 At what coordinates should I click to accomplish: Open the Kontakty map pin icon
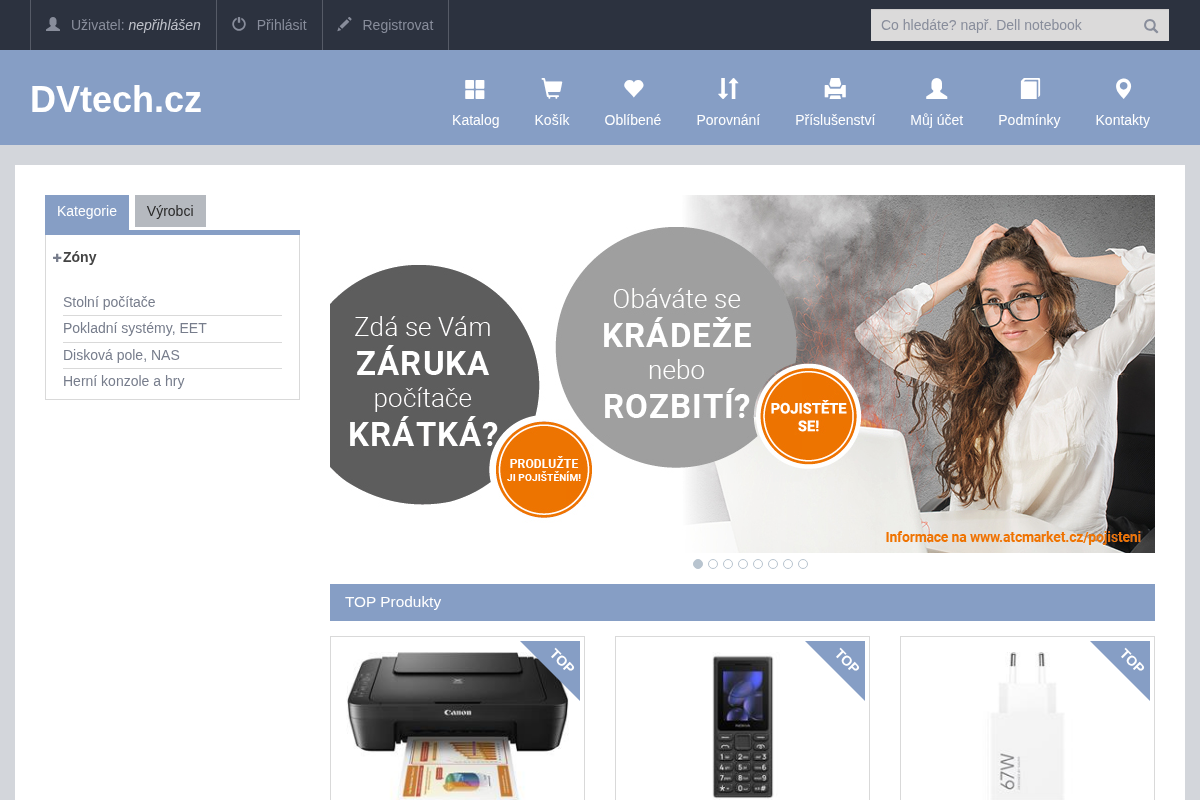point(1123,89)
